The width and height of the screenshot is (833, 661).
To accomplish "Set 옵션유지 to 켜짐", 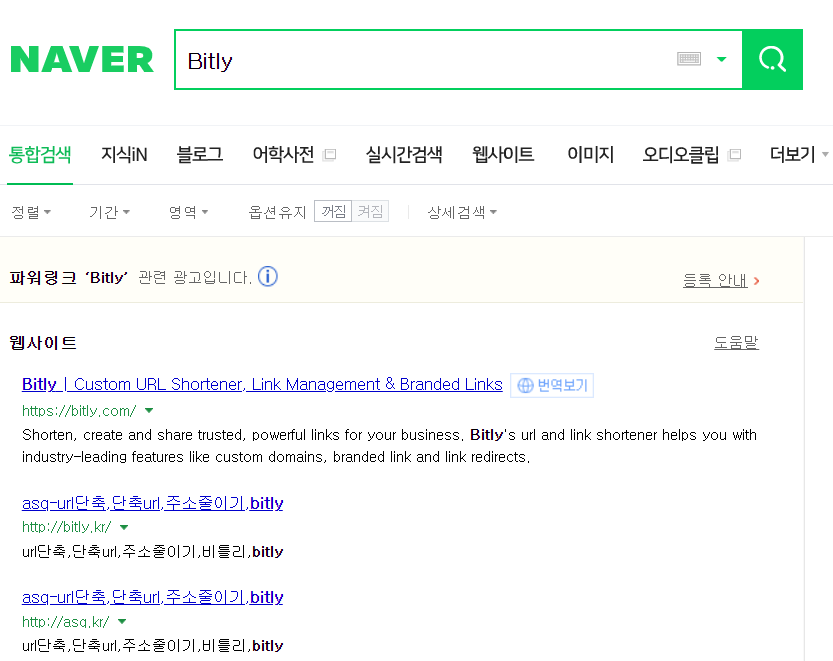I will pyautogui.click(x=370, y=211).
